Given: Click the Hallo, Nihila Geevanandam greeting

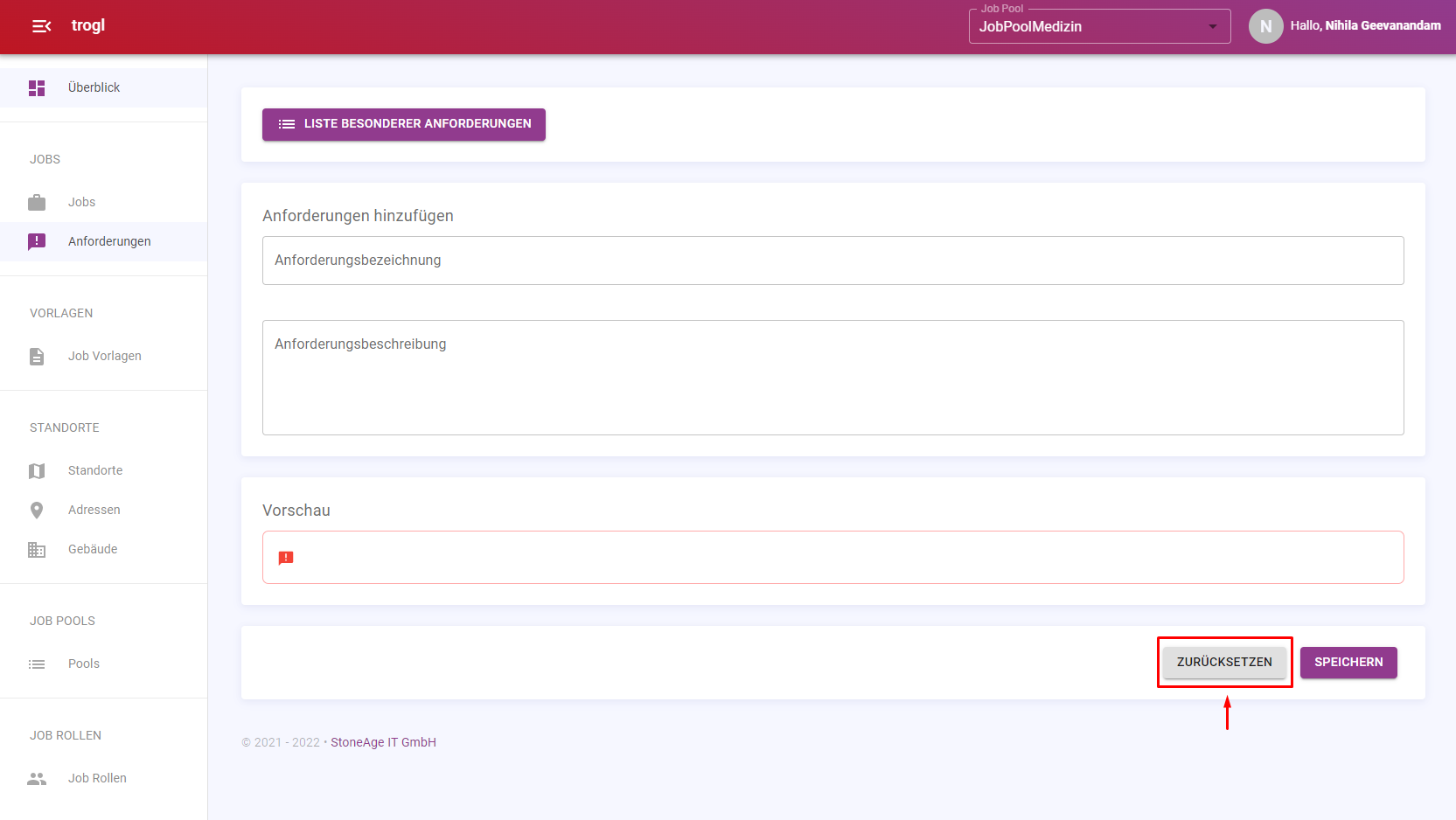Looking at the screenshot, I should click(1365, 25).
